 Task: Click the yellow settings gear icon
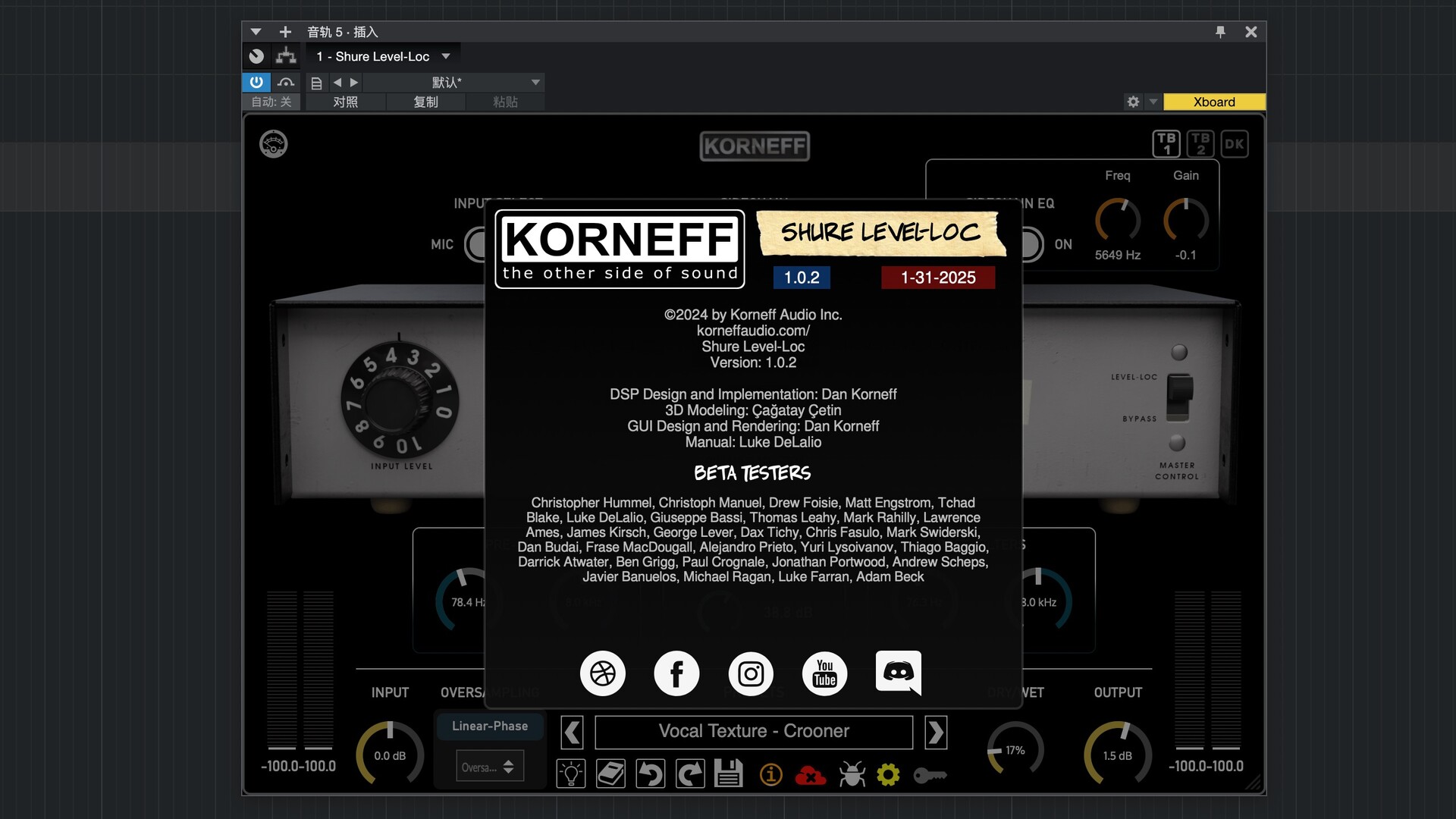click(888, 774)
